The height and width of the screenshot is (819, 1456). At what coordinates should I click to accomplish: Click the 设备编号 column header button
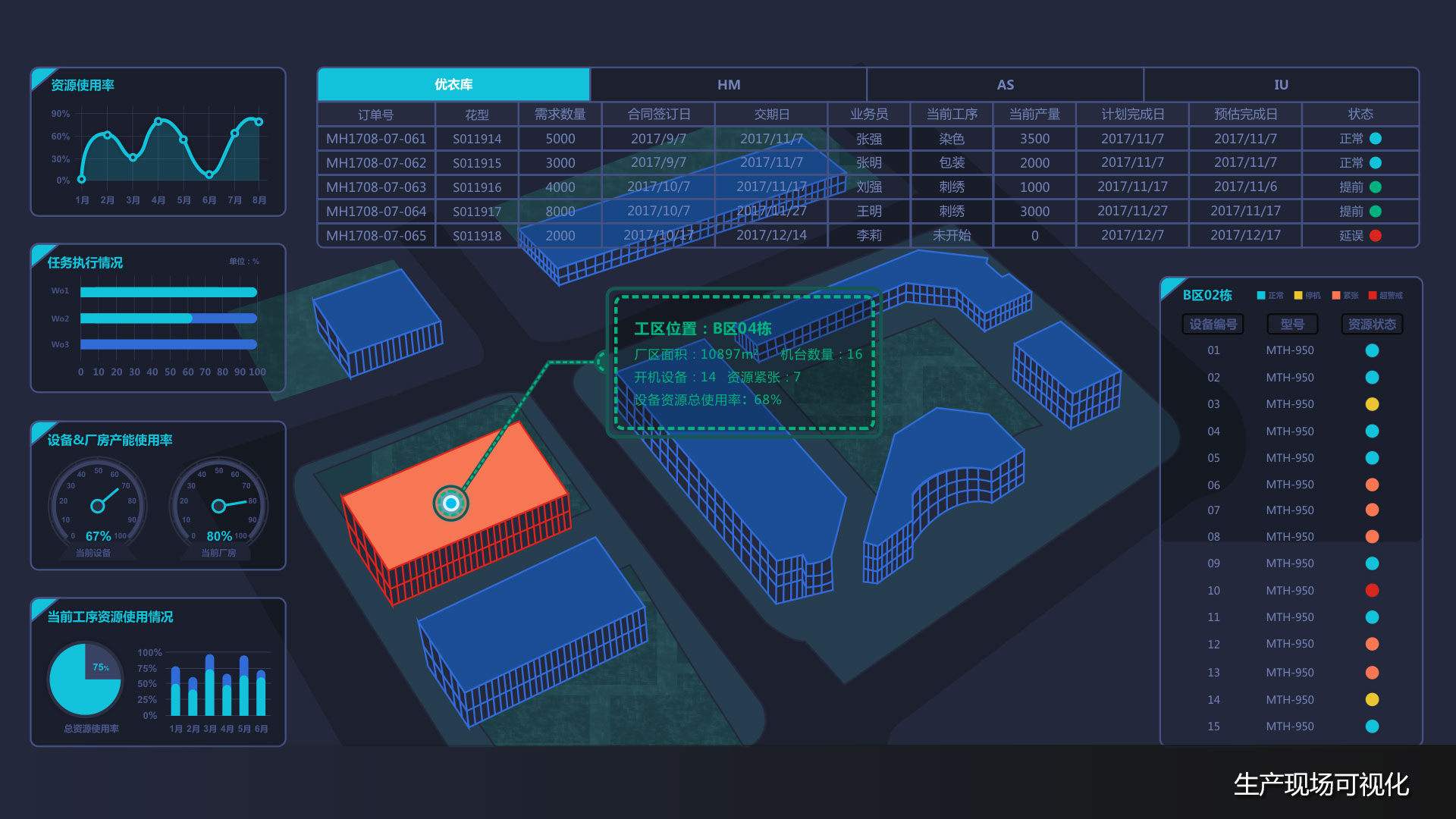1213,324
